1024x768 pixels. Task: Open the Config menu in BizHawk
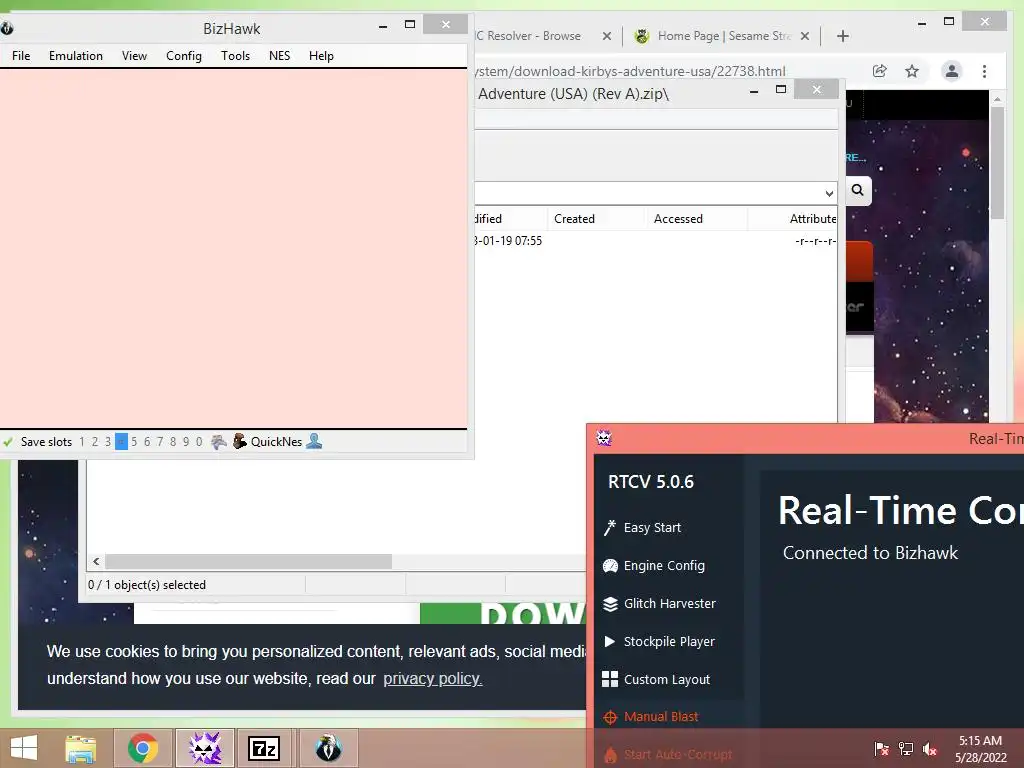click(x=184, y=56)
